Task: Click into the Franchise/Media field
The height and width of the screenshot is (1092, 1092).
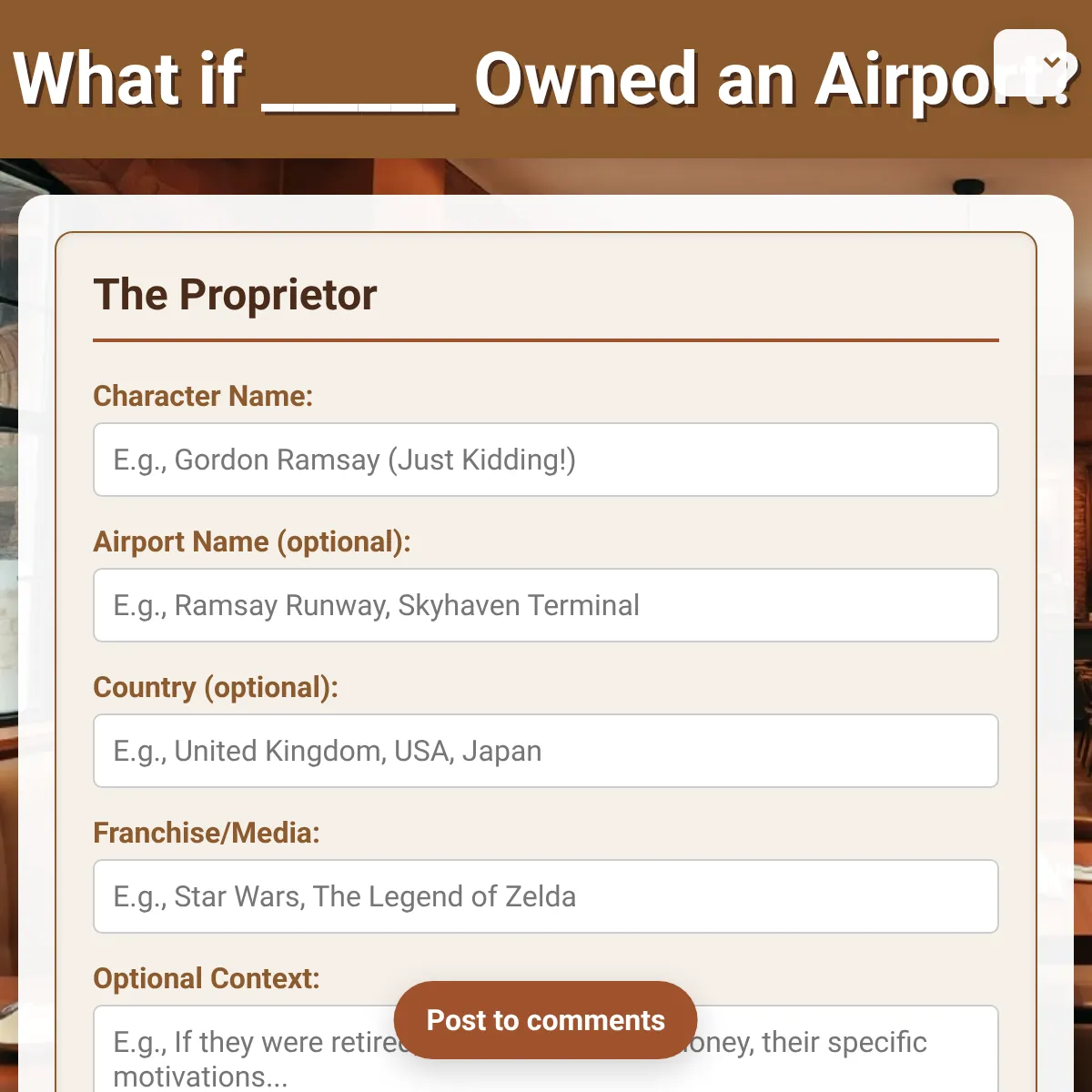Action: point(546,896)
